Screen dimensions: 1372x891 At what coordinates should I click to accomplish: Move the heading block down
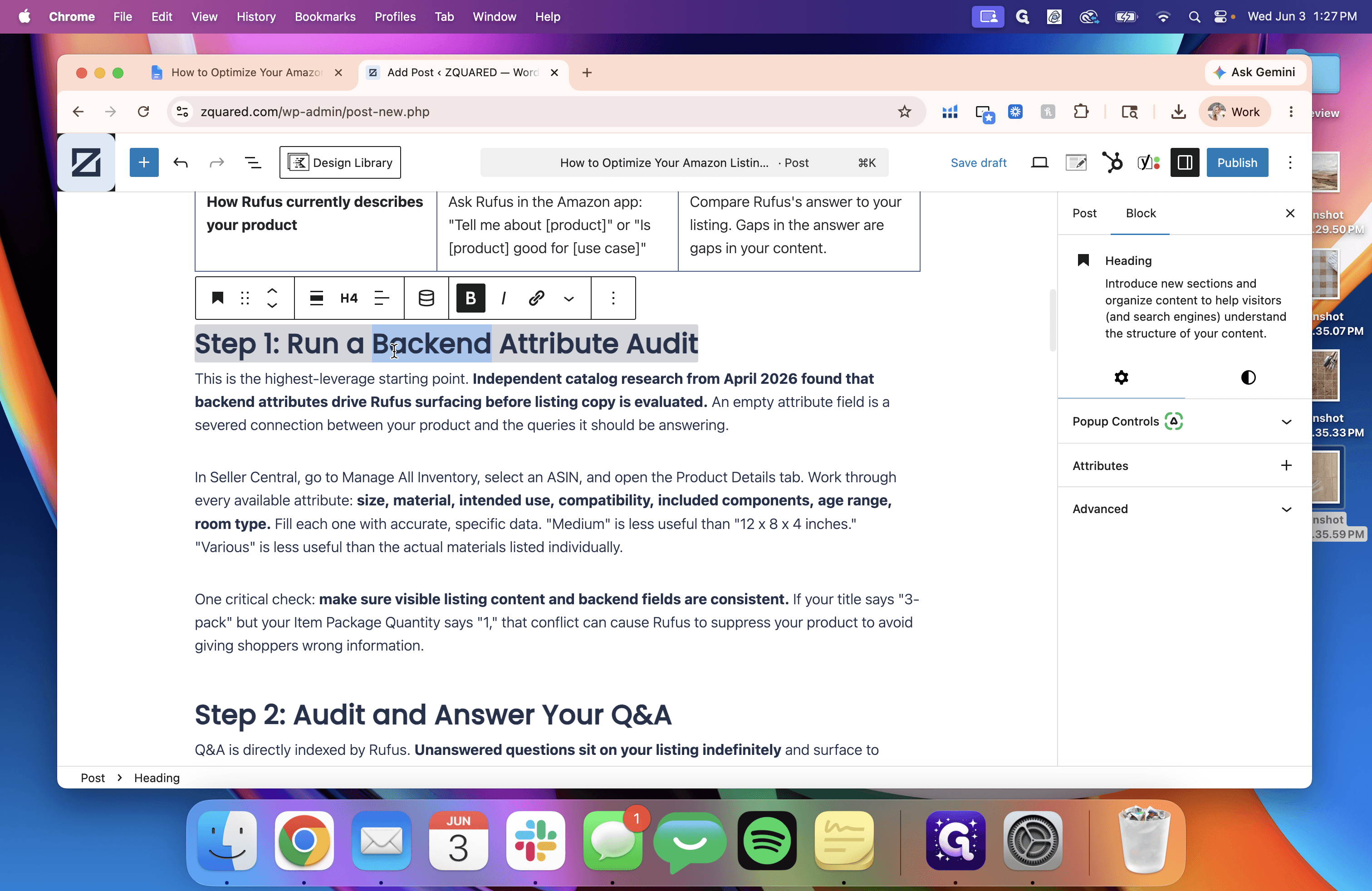(x=272, y=305)
